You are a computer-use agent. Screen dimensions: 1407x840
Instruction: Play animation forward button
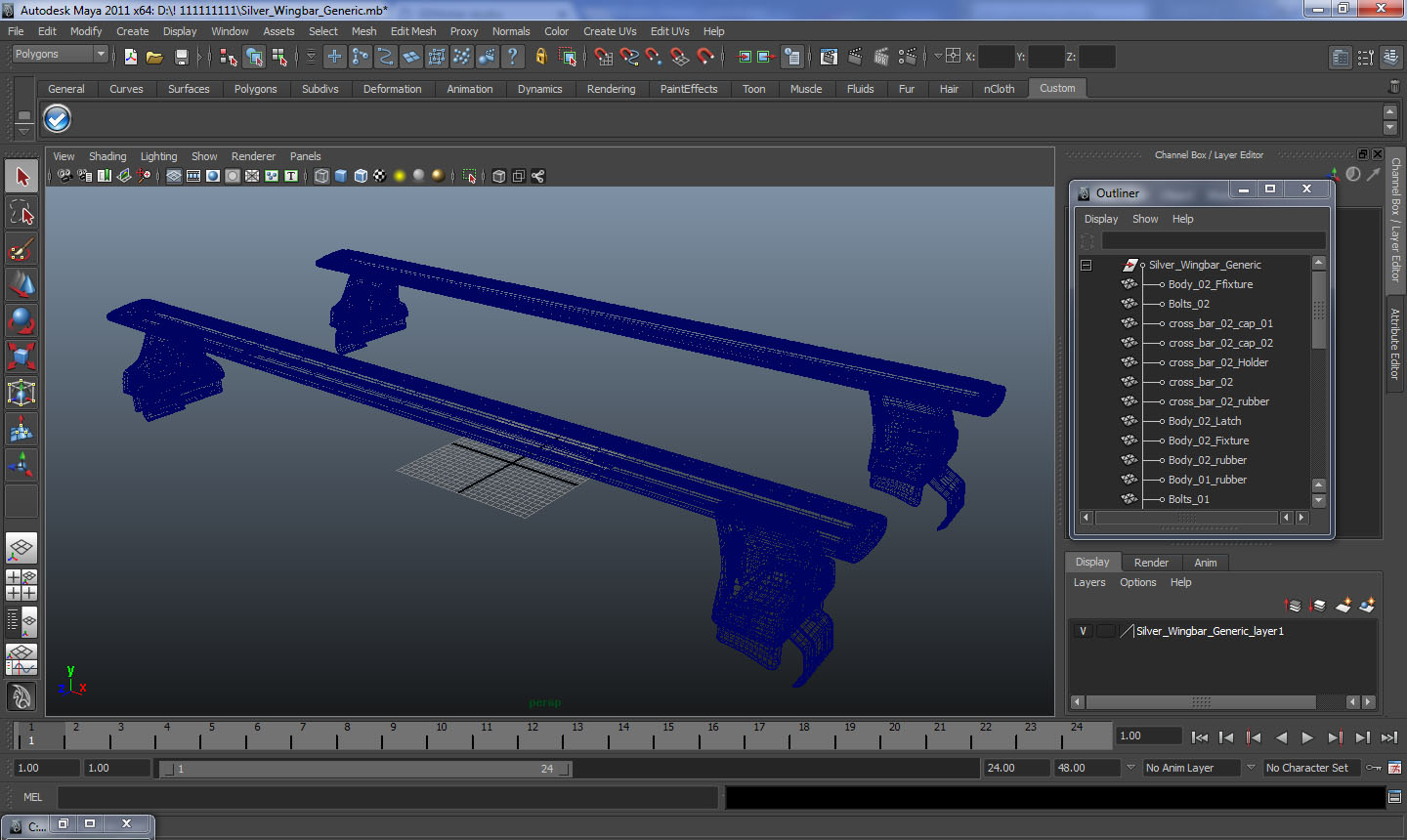pyautogui.click(x=1307, y=737)
